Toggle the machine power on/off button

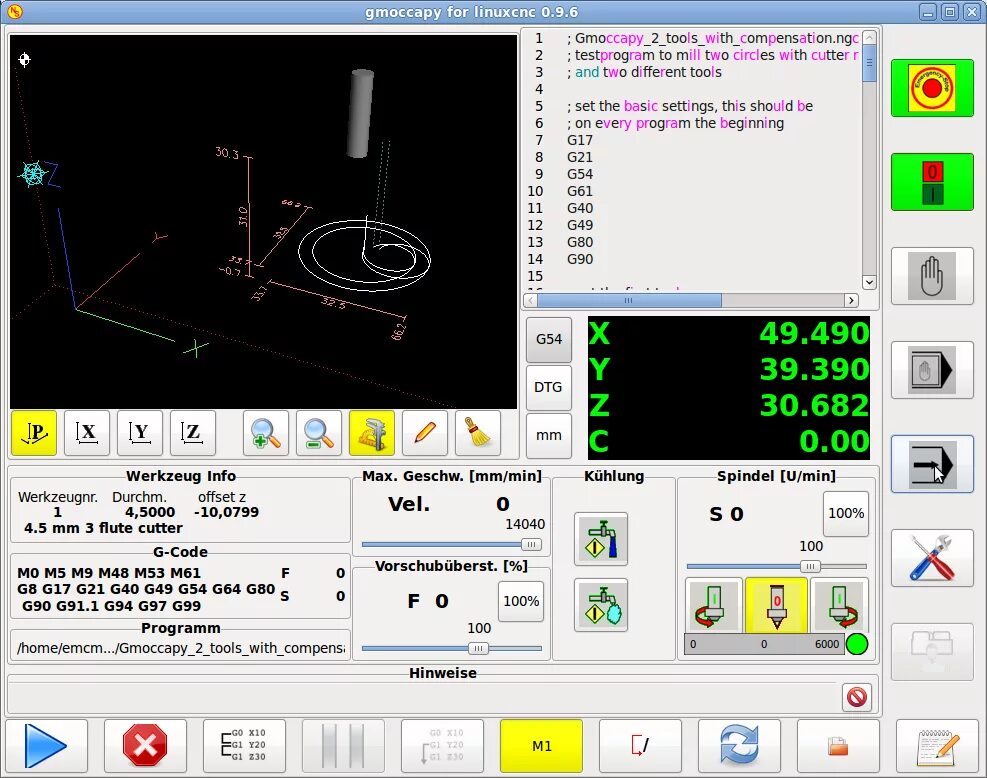pos(932,182)
